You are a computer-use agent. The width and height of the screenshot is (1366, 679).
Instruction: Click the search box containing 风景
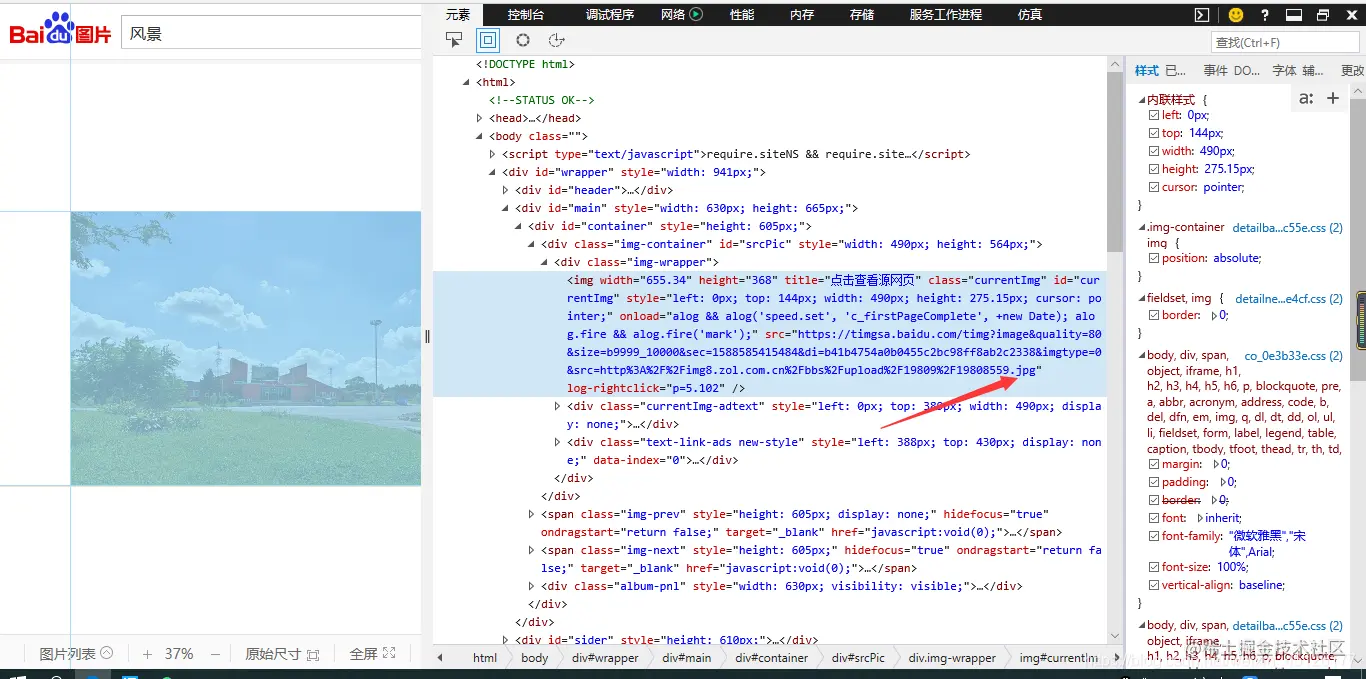(271, 32)
